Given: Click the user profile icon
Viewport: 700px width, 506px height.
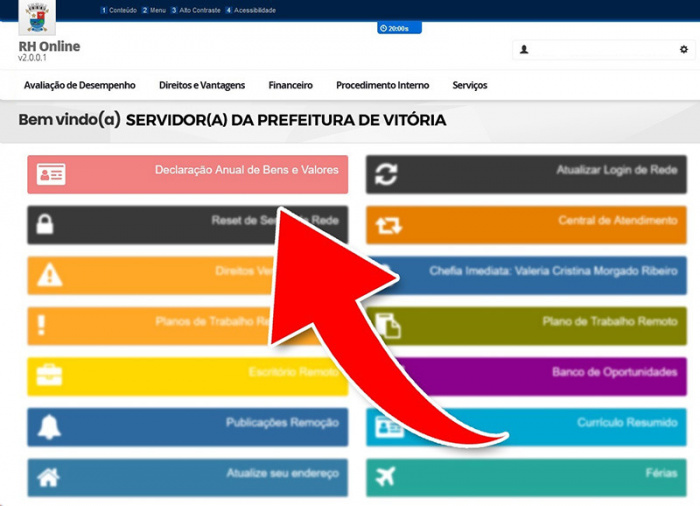Looking at the screenshot, I should [x=524, y=50].
